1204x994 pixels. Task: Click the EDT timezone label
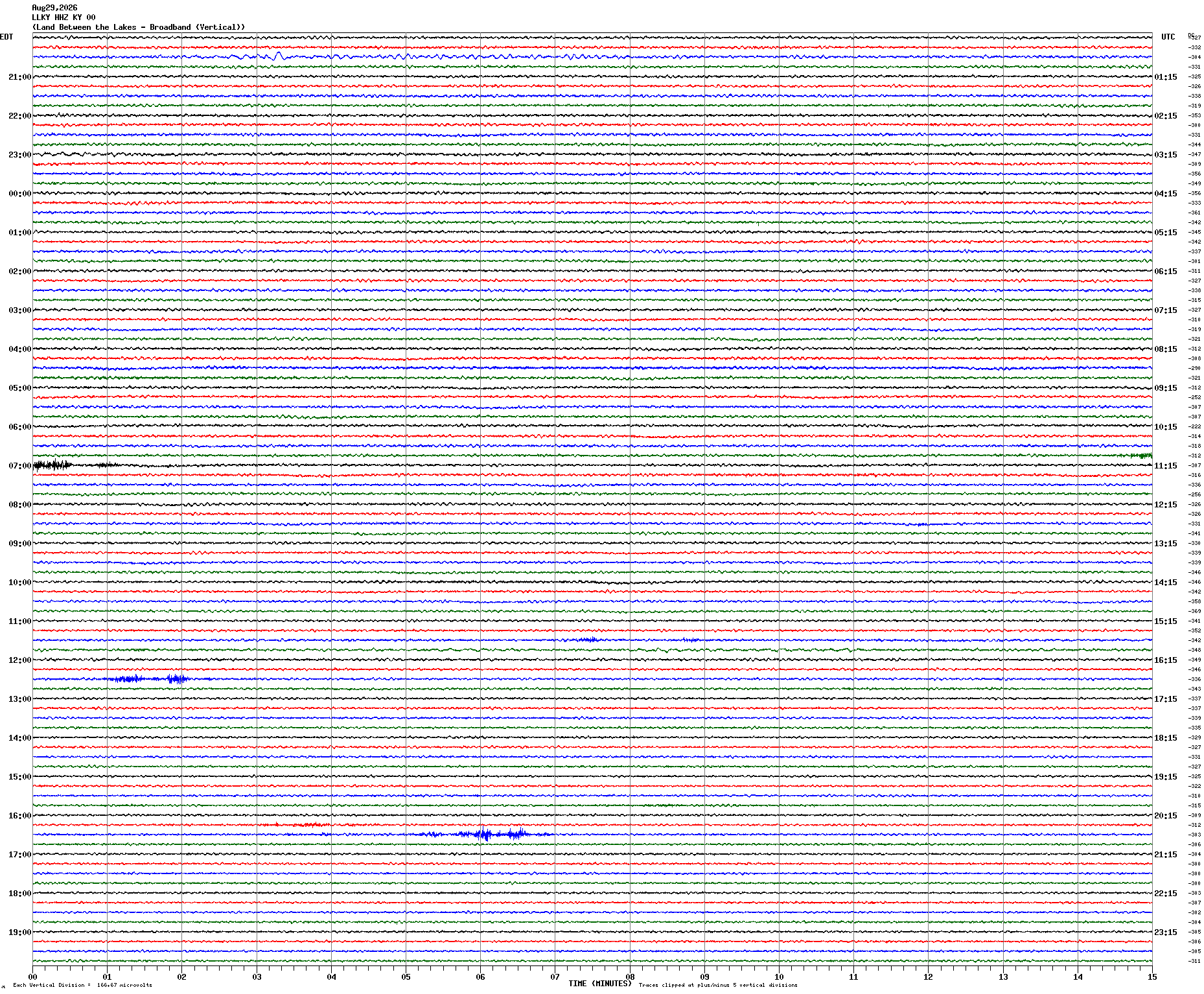[x=6, y=37]
